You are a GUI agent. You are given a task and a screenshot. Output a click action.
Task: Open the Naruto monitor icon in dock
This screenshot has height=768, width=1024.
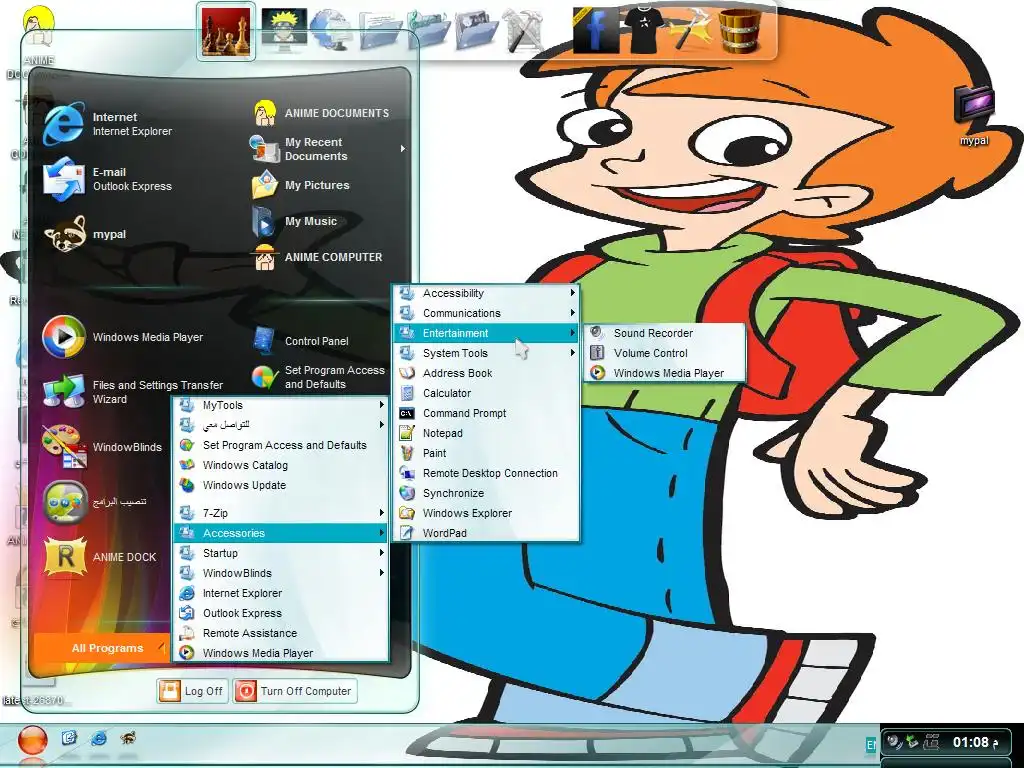pos(284,29)
